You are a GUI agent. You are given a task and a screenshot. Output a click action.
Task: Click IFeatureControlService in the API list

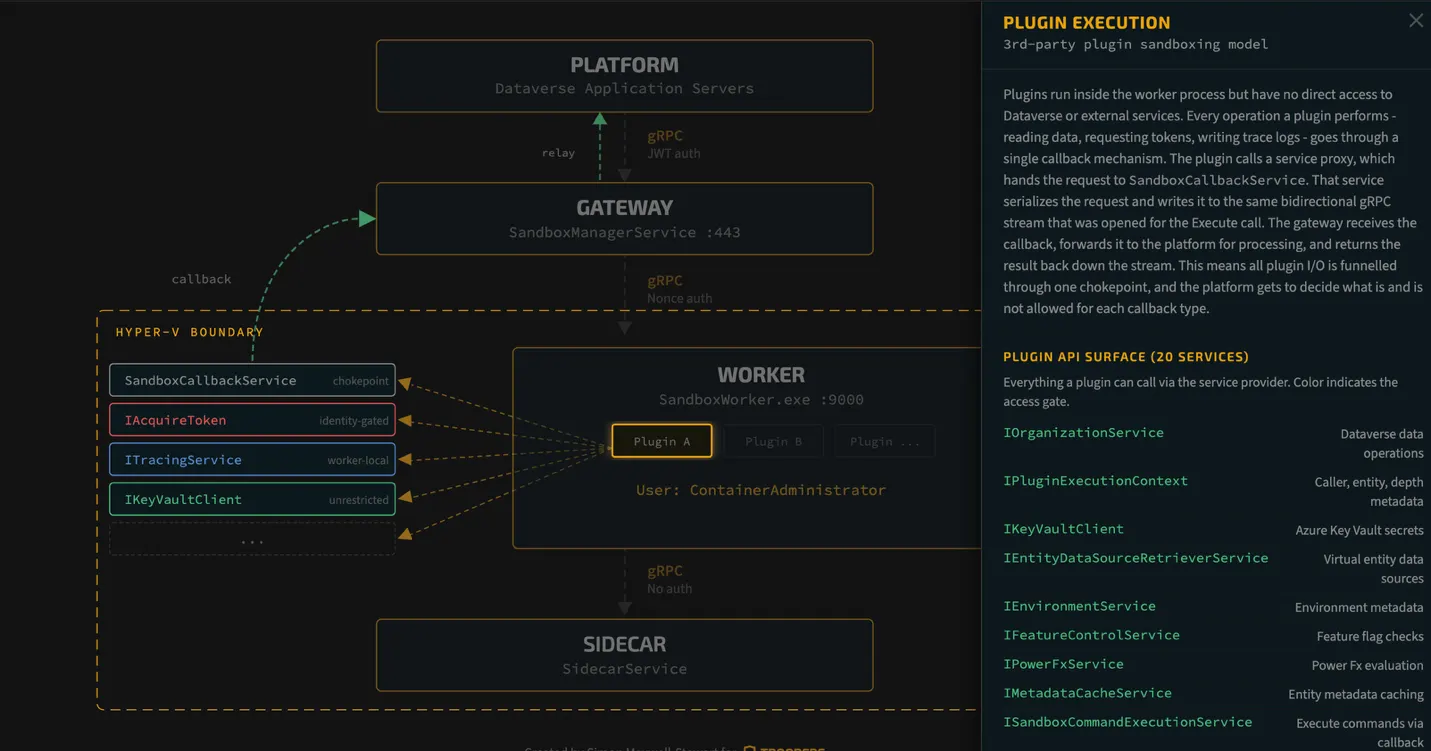1091,635
